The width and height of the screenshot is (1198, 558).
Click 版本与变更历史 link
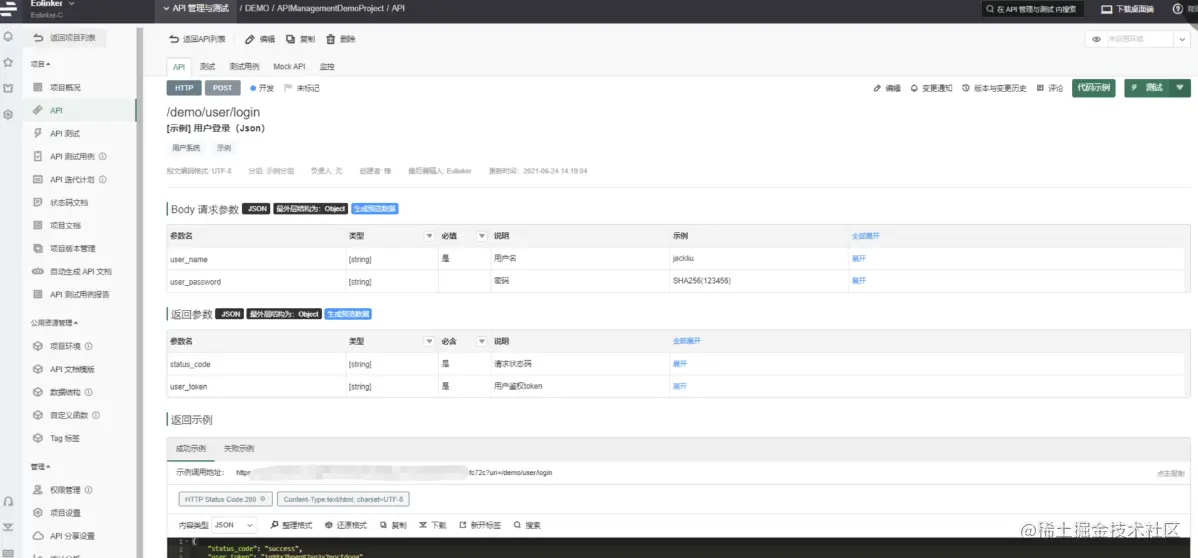(995, 89)
